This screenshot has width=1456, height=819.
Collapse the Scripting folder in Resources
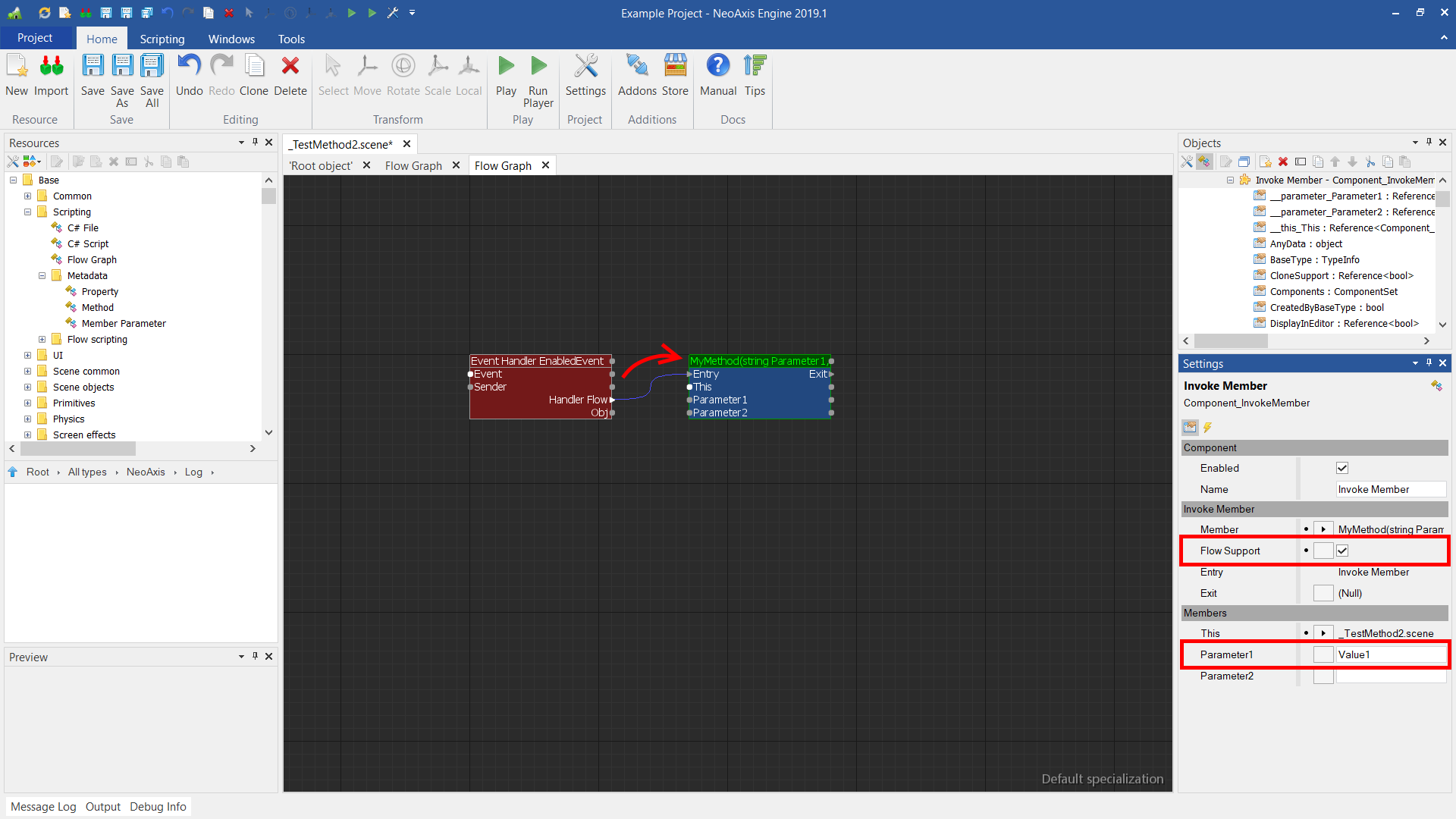(28, 212)
